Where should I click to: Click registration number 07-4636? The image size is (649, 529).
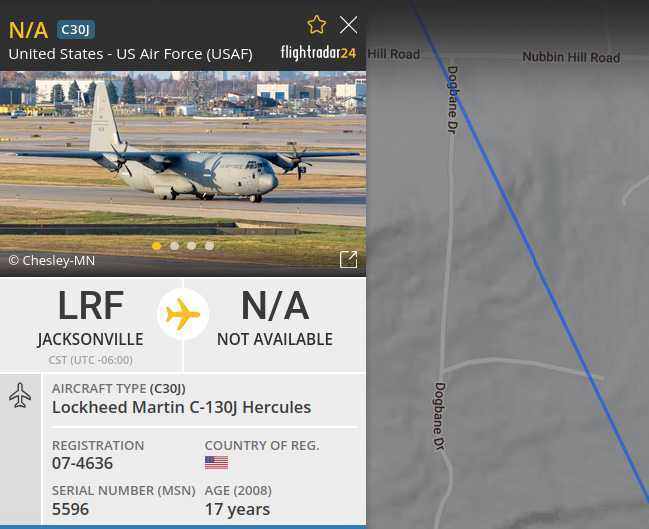tap(82, 463)
